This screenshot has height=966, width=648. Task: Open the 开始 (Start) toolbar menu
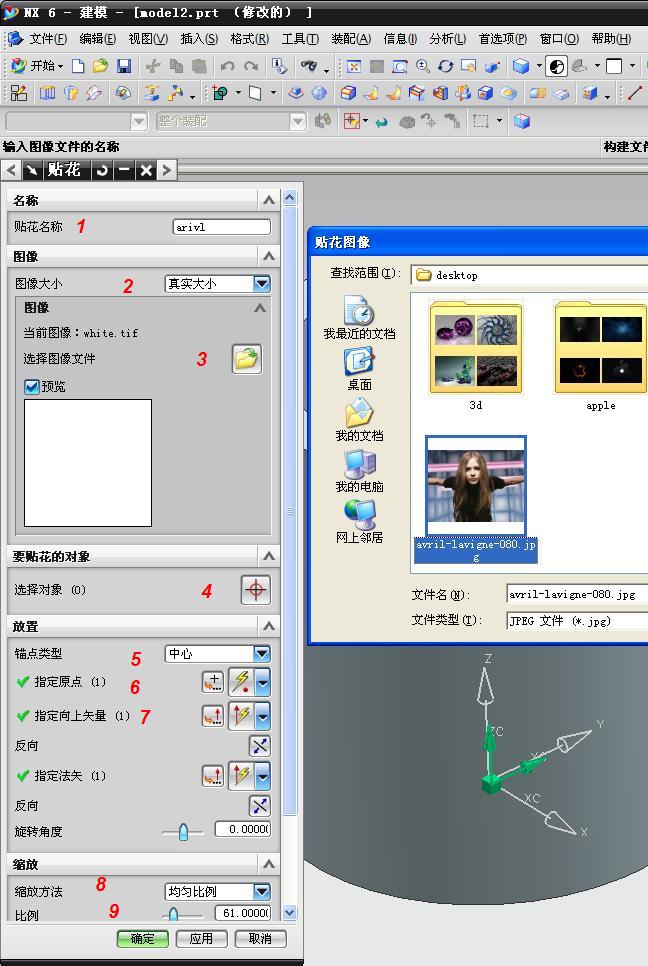click(36, 65)
